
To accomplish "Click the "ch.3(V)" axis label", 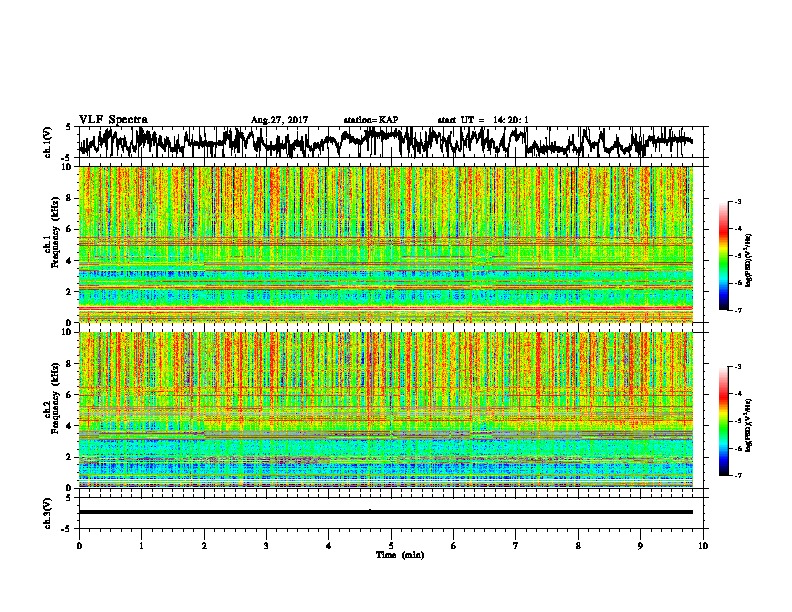I will (x=48, y=513).
